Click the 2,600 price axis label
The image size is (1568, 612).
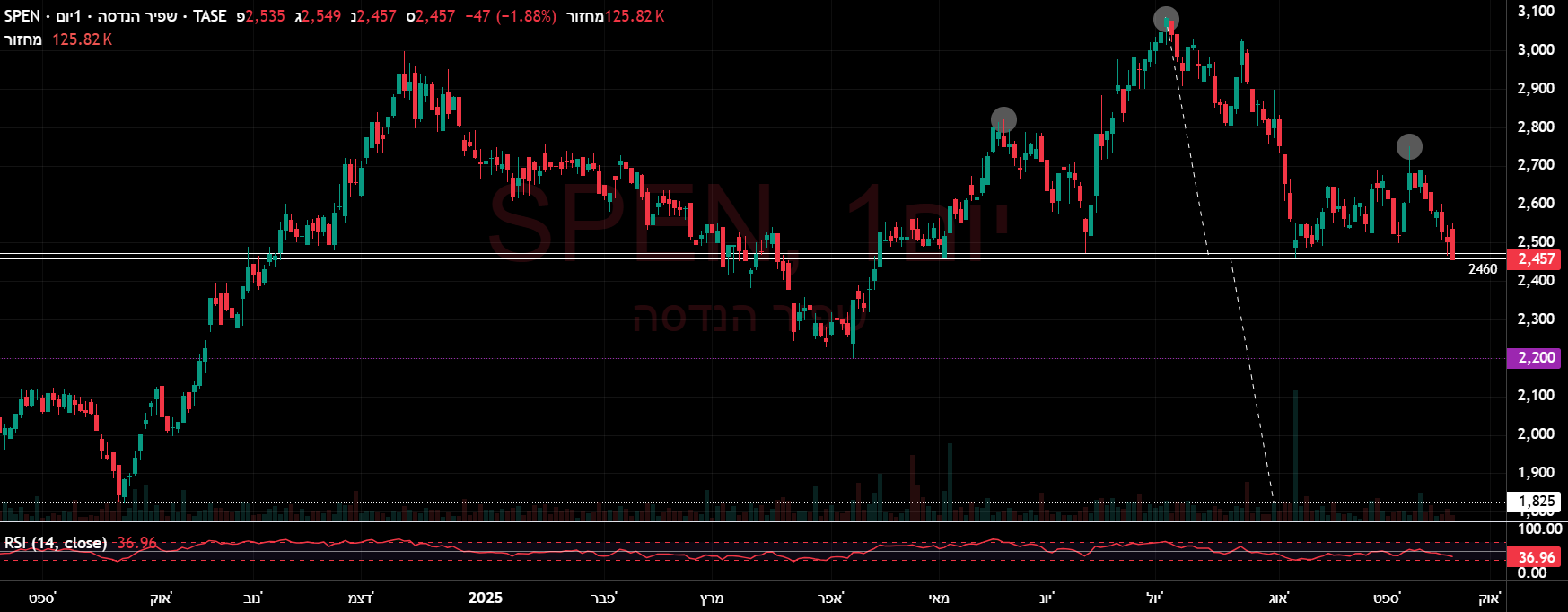tap(1536, 203)
